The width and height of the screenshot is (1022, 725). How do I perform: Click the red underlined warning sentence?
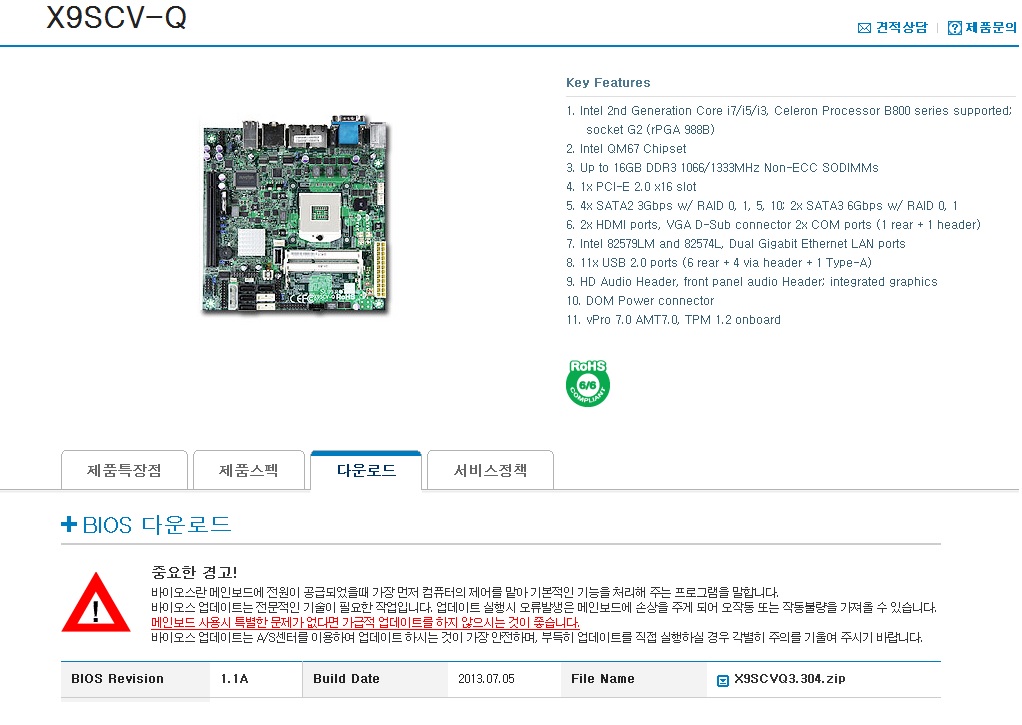pyautogui.click(x=365, y=623)
